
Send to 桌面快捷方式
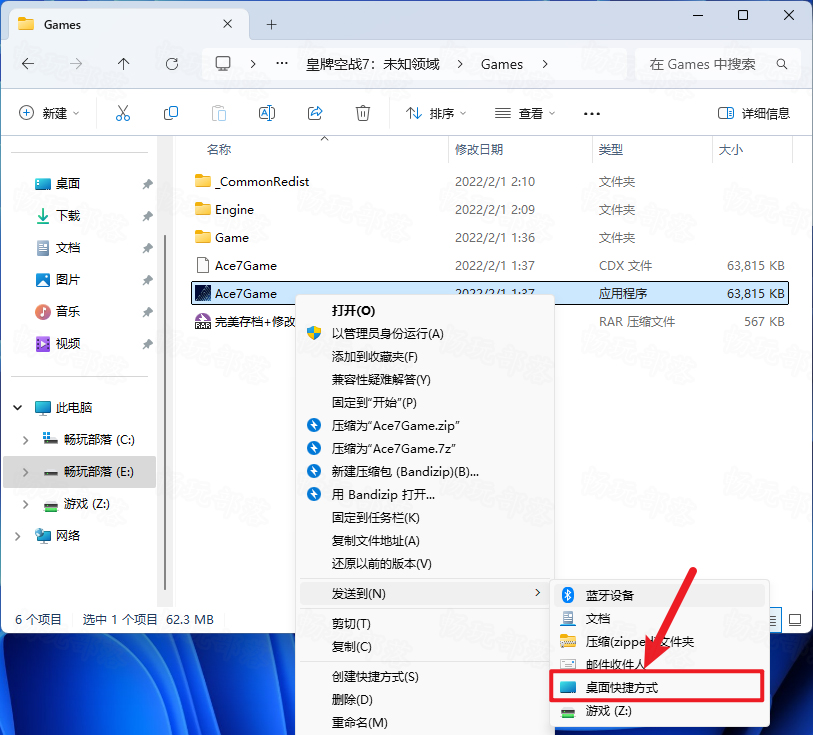[x=657, y=687]
